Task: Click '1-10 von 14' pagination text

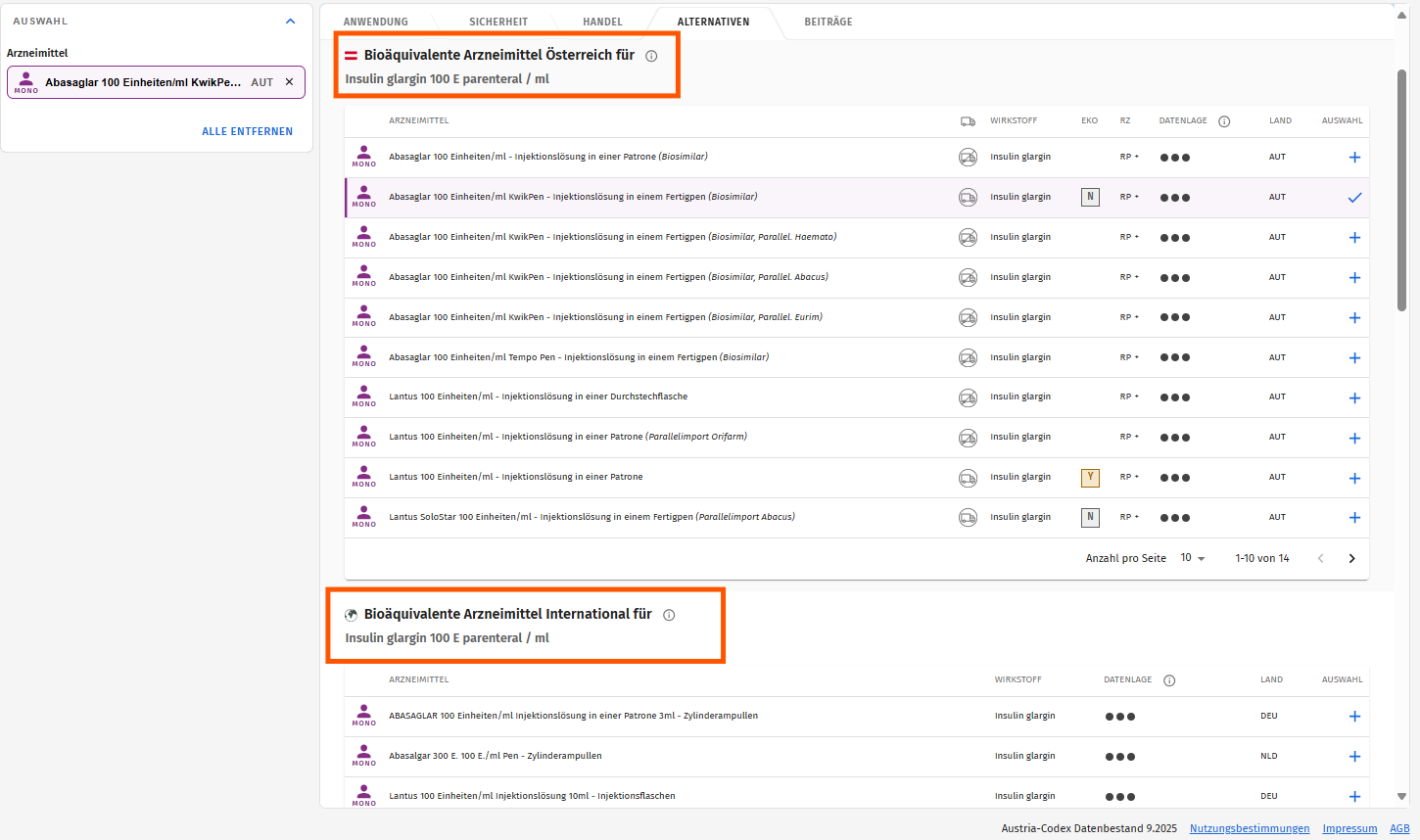Action: click(1262, 558)
